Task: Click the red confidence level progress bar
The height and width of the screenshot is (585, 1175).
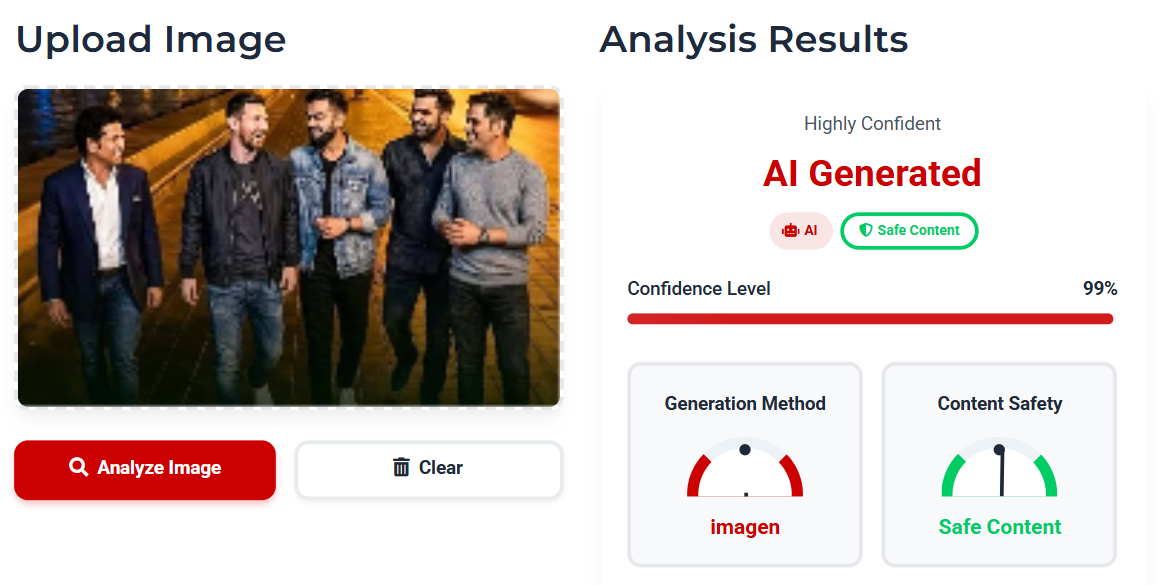Action: (870, 319)
